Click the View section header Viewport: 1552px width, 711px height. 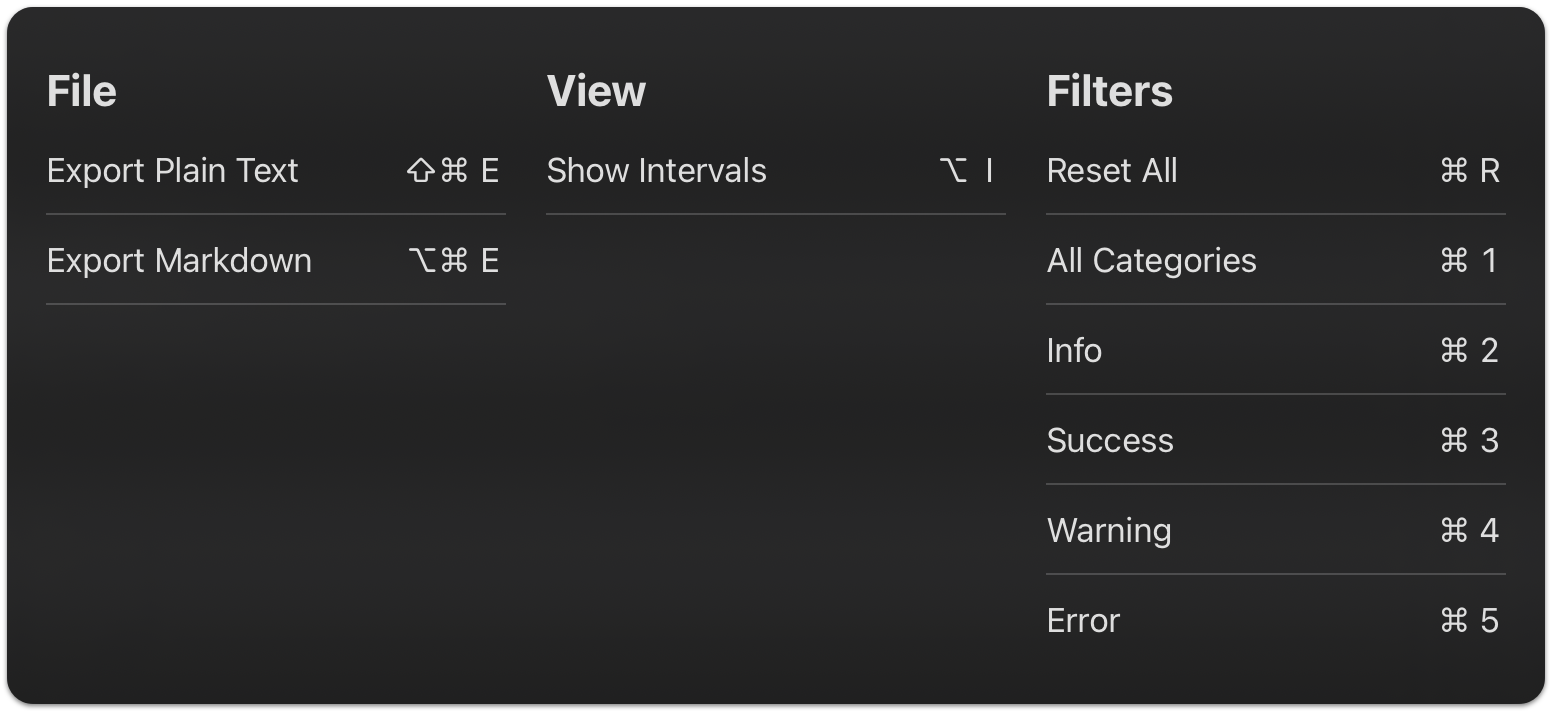click(x=596, y=90)
